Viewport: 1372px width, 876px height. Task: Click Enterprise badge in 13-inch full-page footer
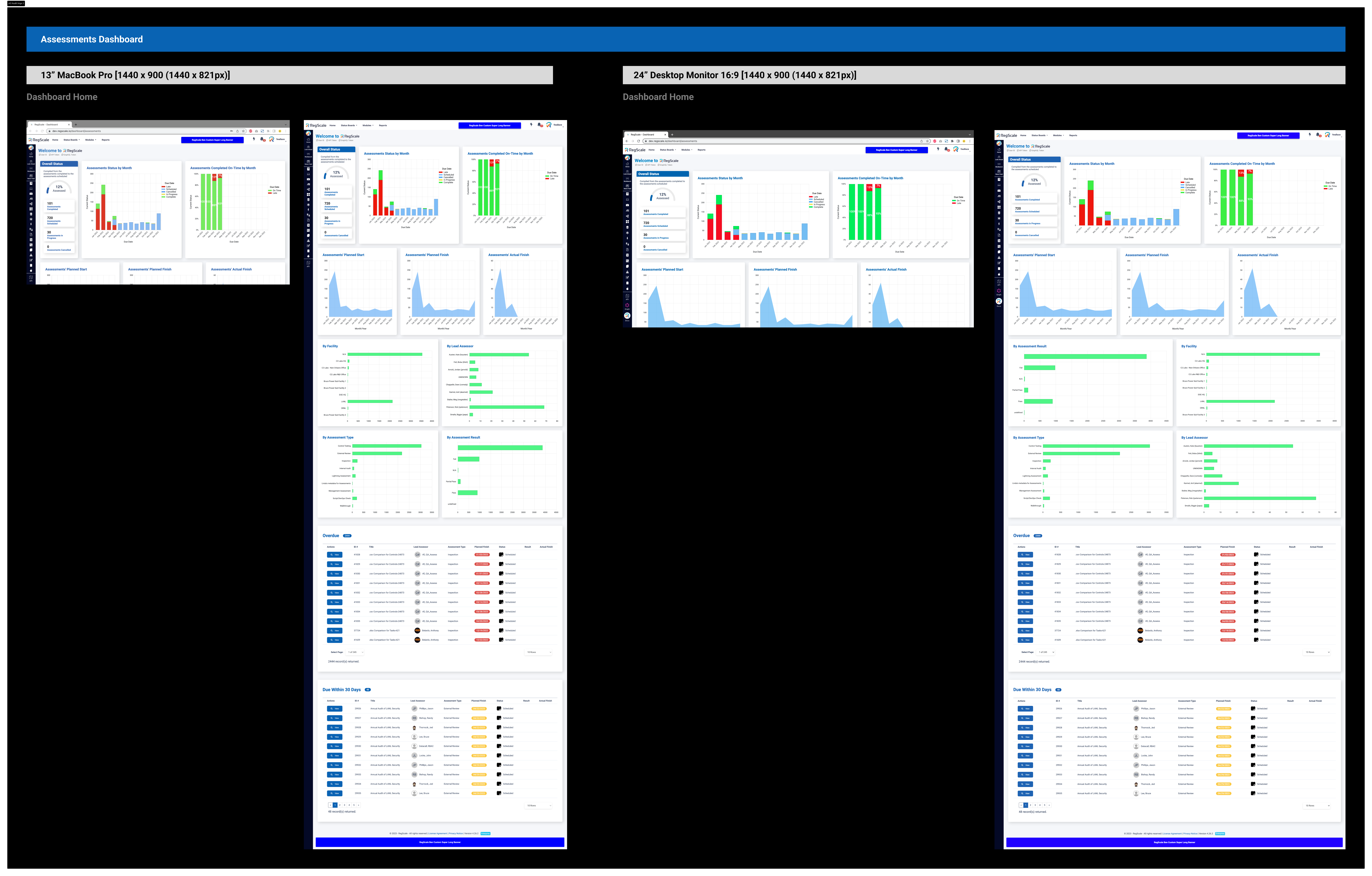tap(485, 834)
